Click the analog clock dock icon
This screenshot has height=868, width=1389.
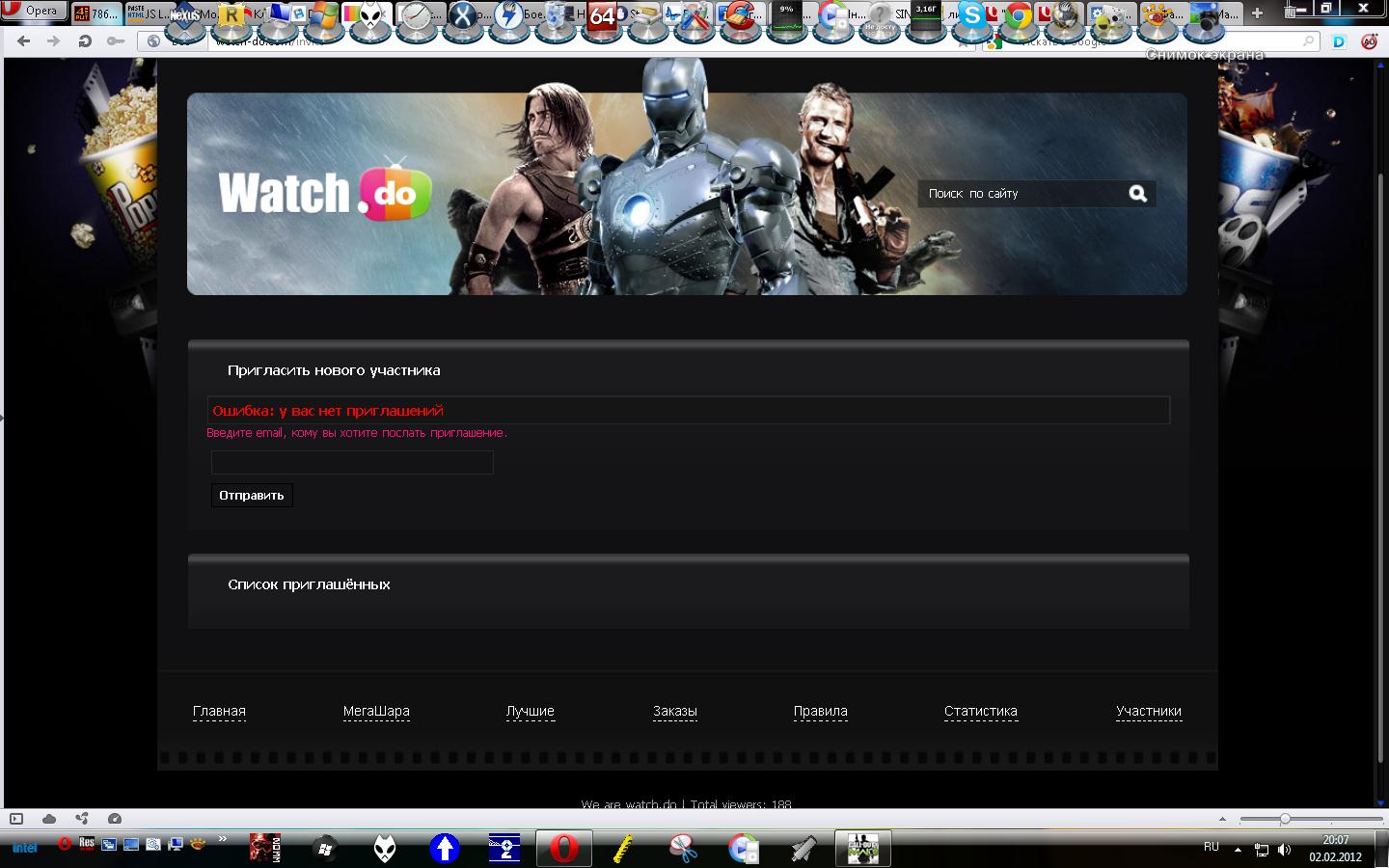418,15
